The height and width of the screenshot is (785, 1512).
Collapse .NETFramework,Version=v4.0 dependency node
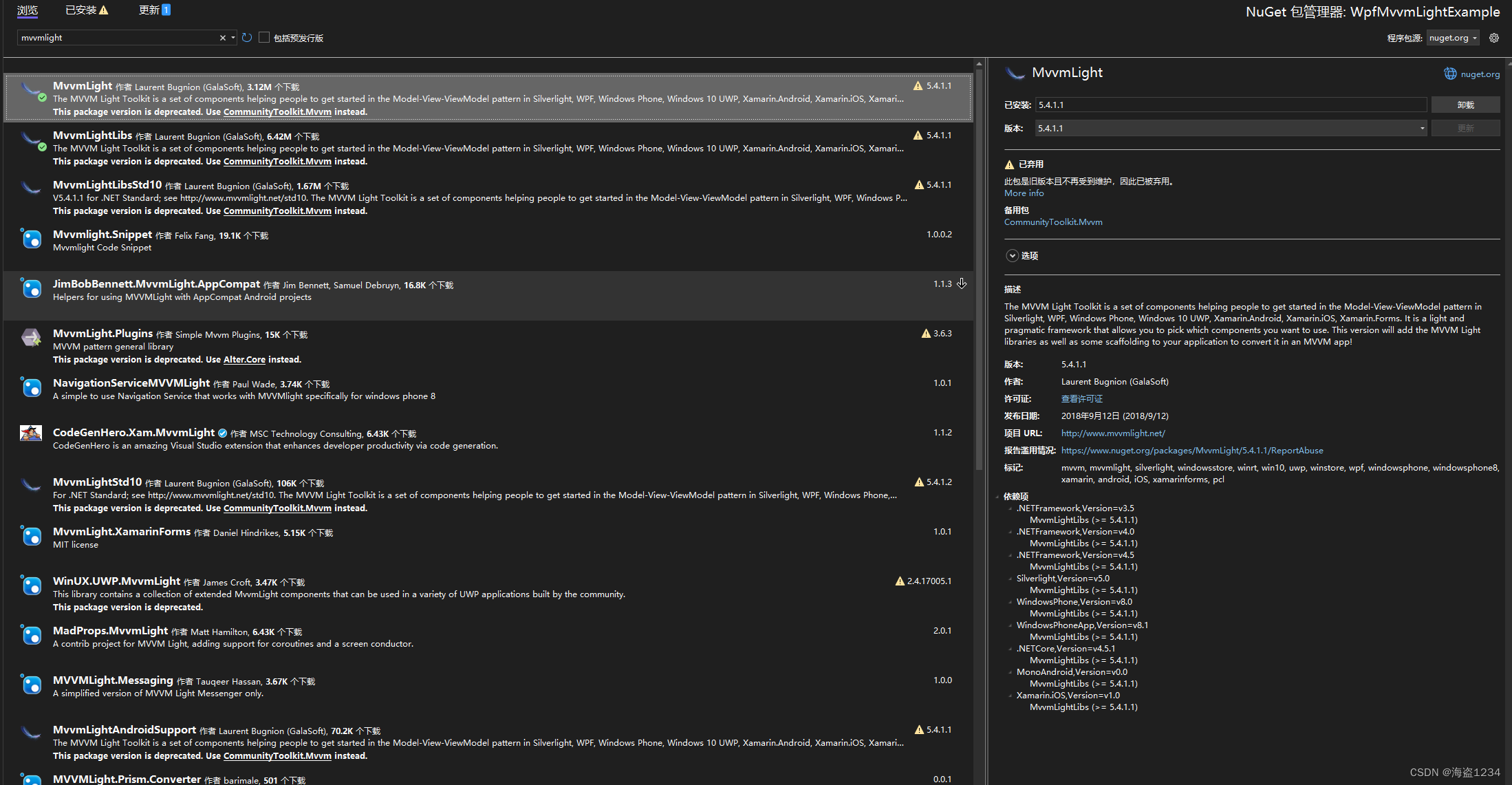pos(1011,532)
